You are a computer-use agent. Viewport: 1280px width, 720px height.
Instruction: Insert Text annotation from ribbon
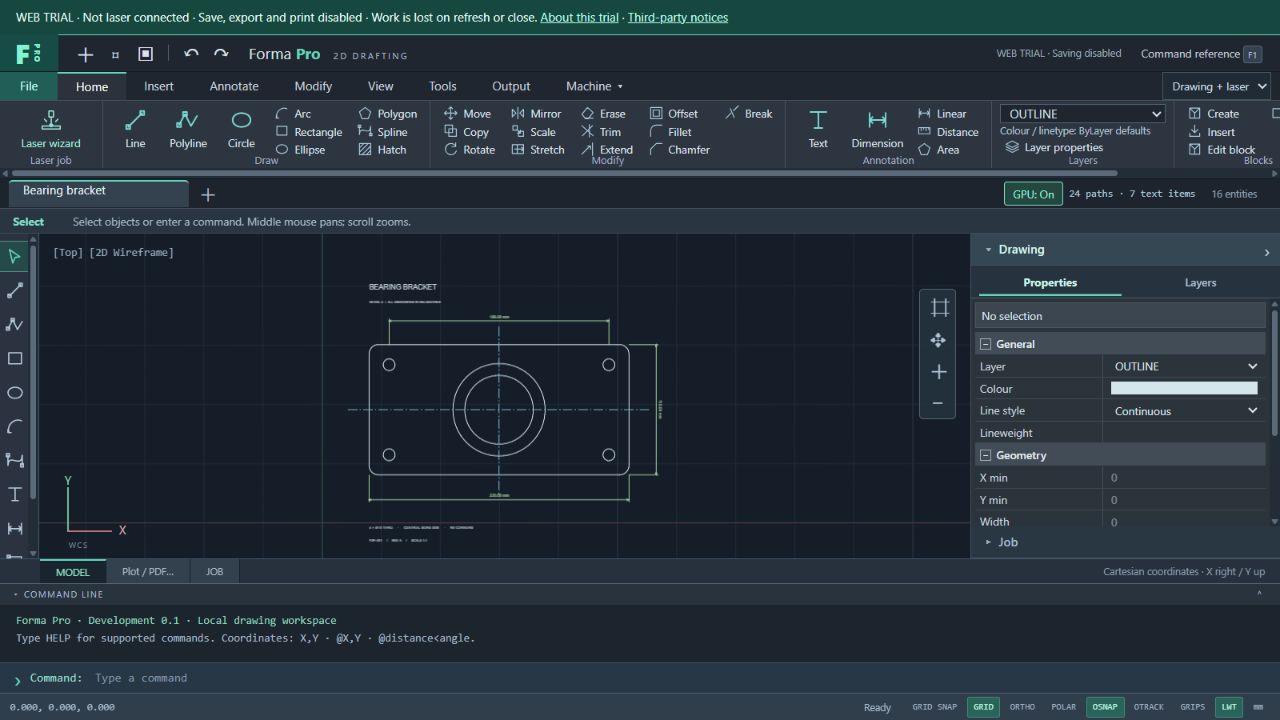coord(818,129)
